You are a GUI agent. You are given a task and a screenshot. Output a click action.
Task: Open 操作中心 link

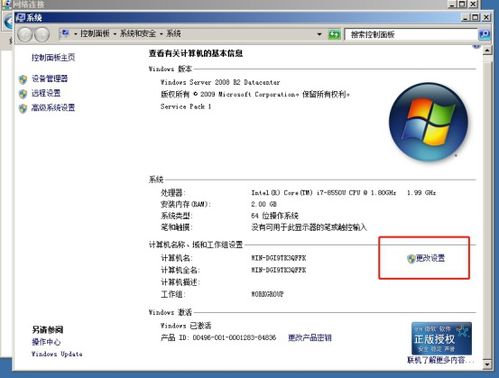coord(46,342)
